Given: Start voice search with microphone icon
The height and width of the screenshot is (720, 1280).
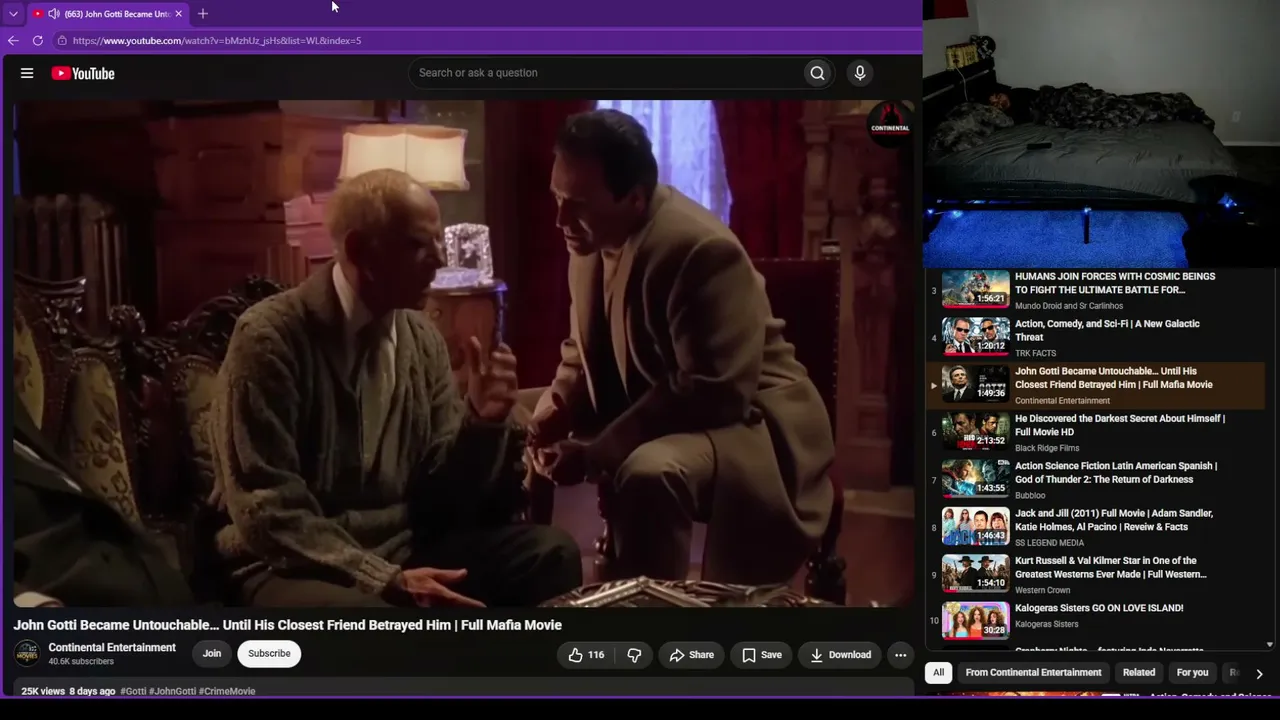Looking at the screenshot, I should pyautogui.click(x=860, y=73).
